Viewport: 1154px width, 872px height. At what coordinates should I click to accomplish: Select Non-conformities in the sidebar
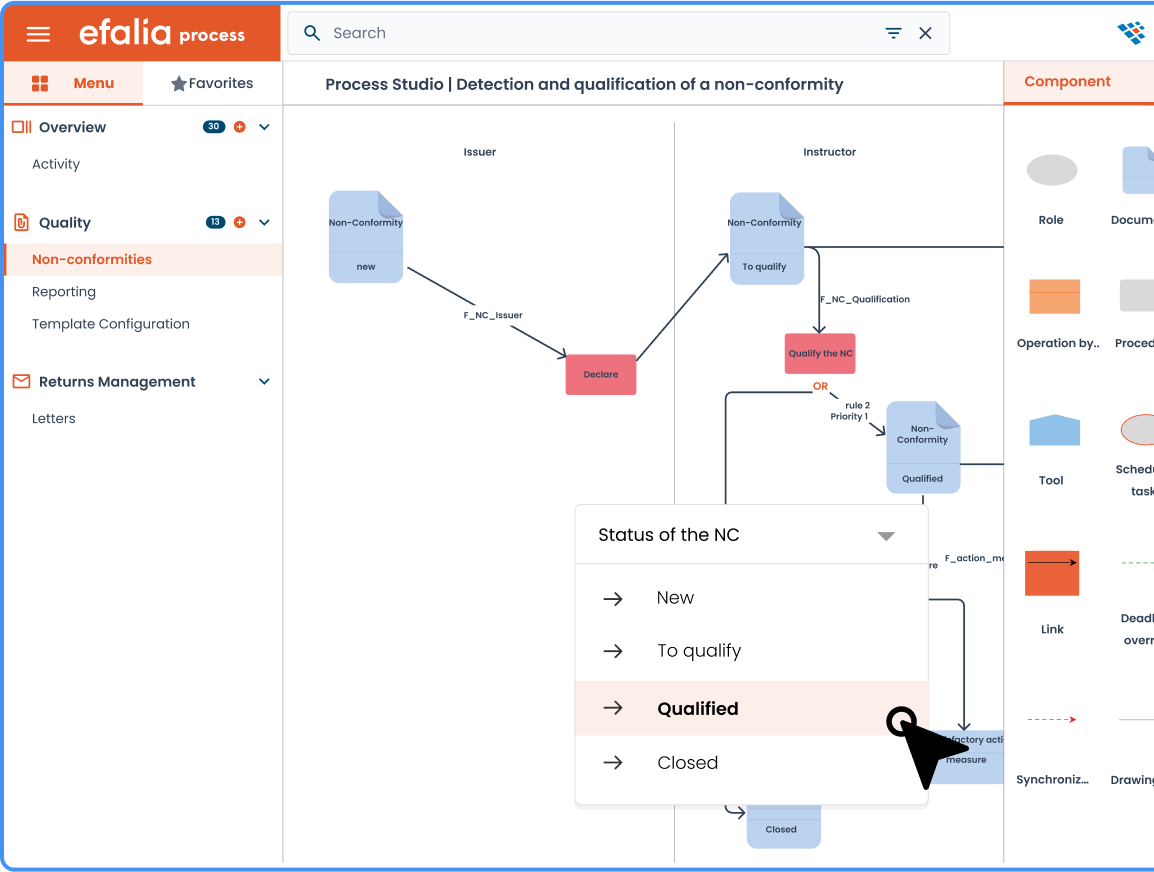pyautogui.click(x=144, y=259)
